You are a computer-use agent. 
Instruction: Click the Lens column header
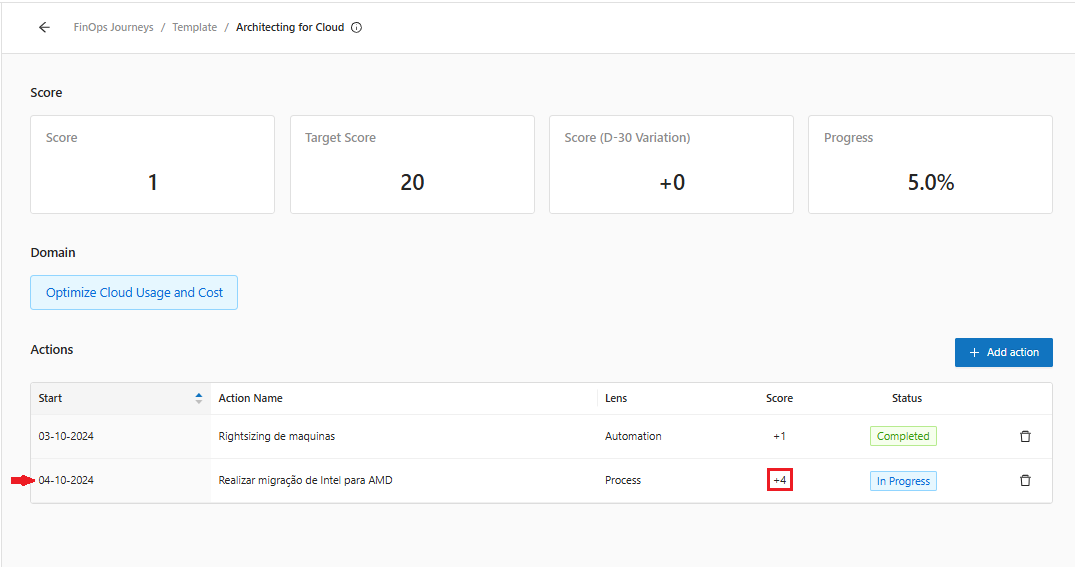(616, 398)
